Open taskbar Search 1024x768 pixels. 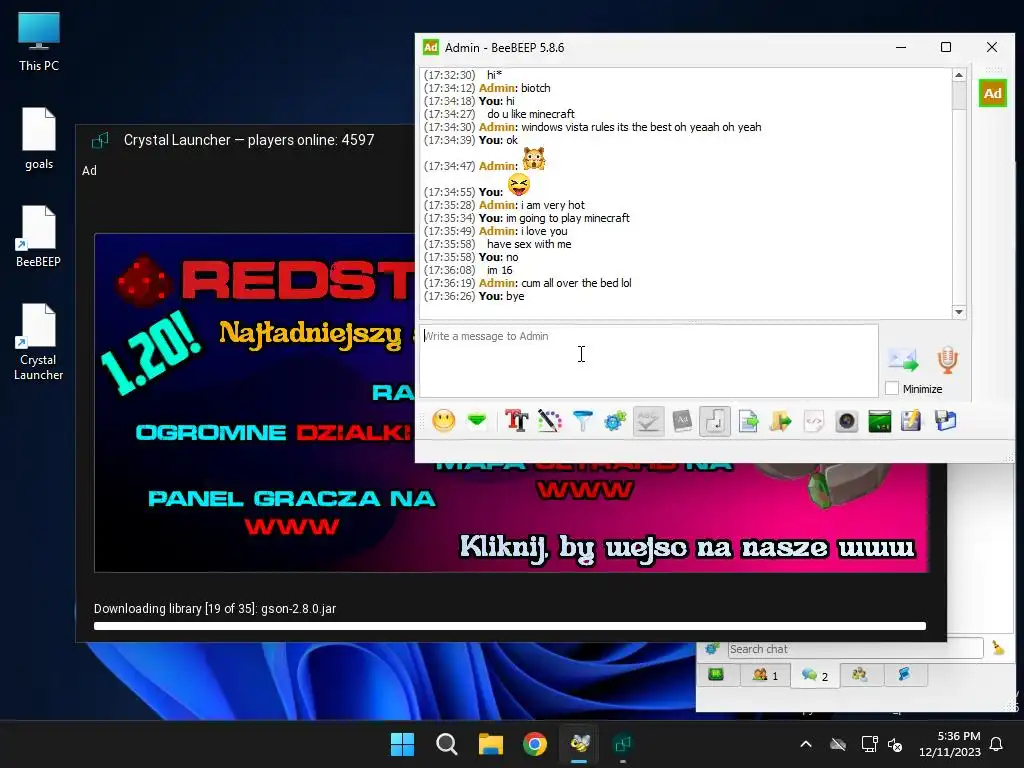point(447,744)
